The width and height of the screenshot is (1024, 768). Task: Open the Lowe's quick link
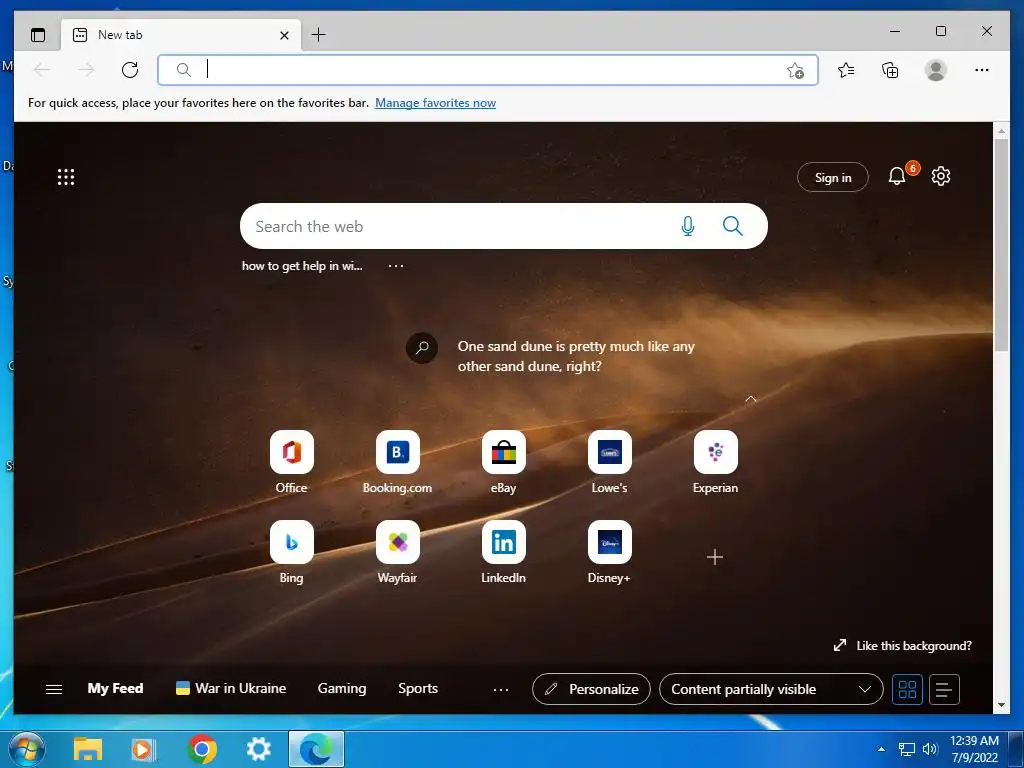[x=609, y=462]
